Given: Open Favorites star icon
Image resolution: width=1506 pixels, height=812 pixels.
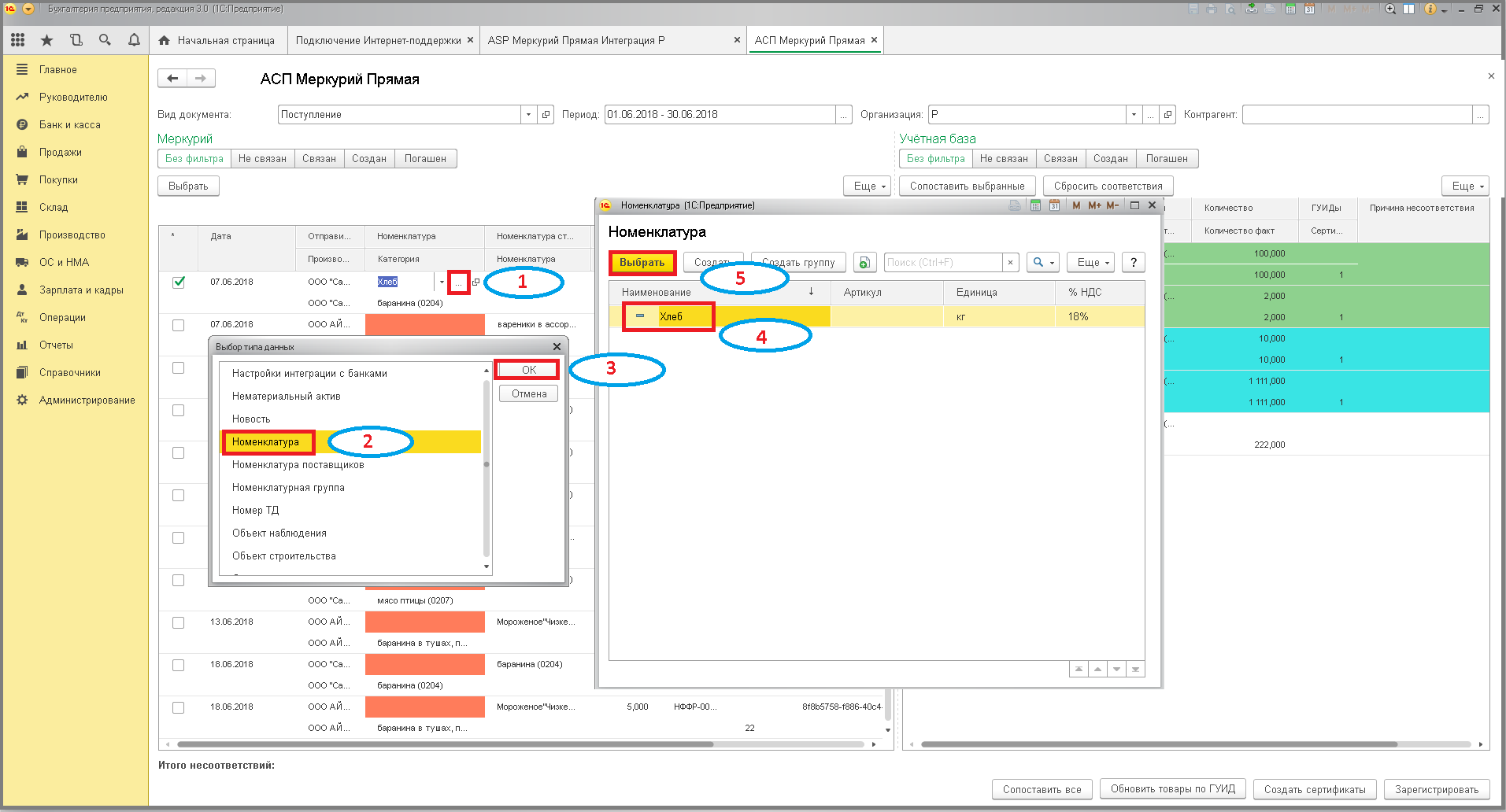Looking at the screenshot, I should [46, 39].
